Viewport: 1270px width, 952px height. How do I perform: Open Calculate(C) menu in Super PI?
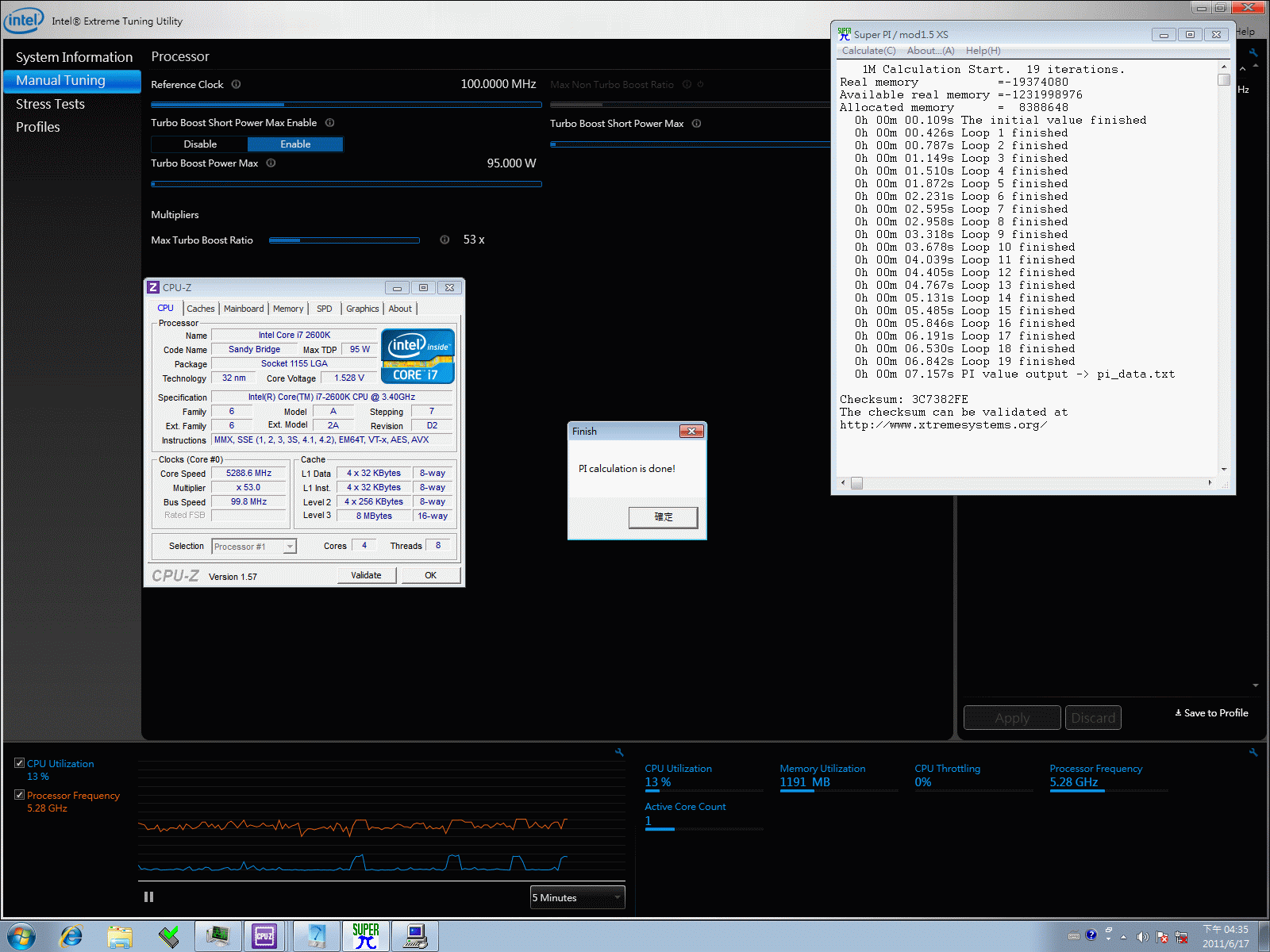pyautogui.click(x=868, y=51)
